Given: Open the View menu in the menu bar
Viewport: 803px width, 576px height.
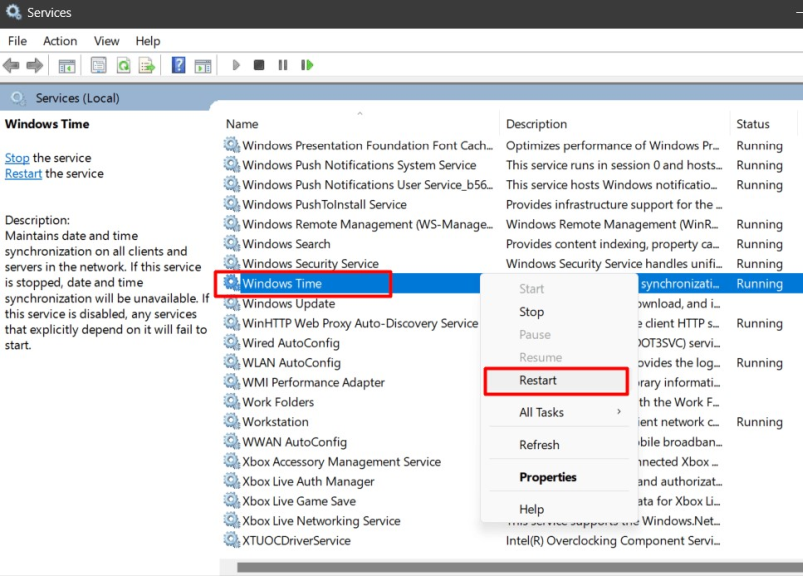Looking at the screenshot, I should 106,41.
